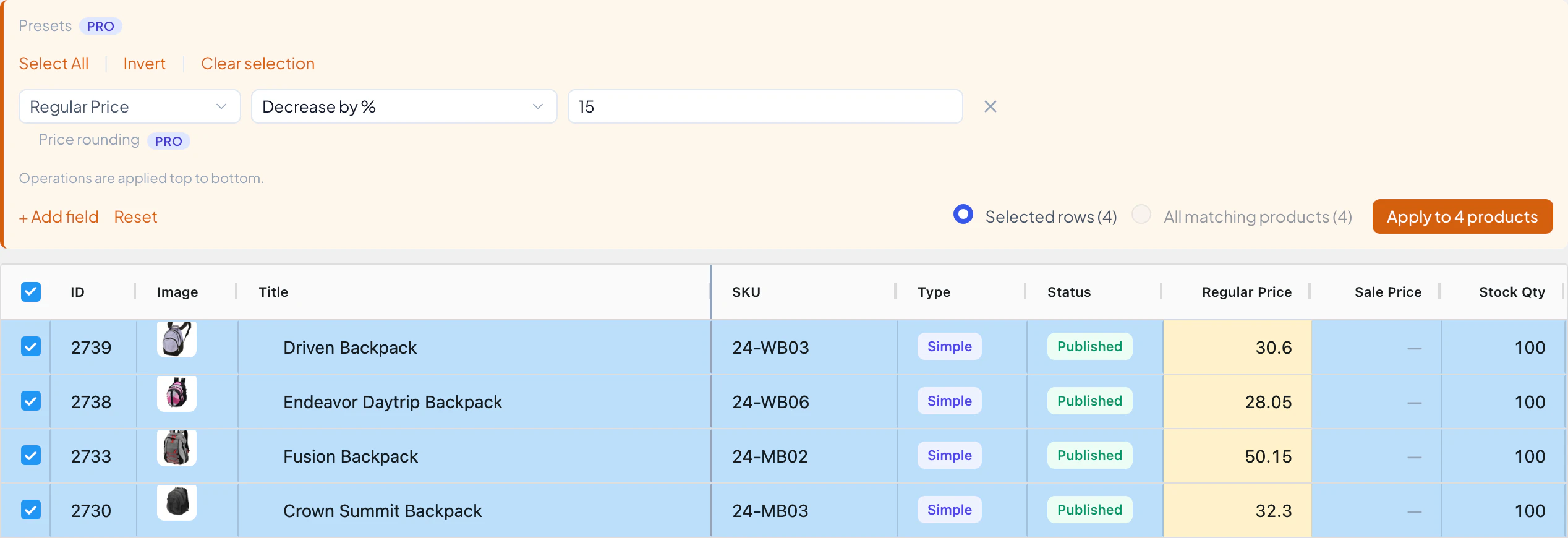Image resolution: width=1568 pixels, height=538 pixels.
Task: Reset the bulk edit operations
Action: point(135,217)
